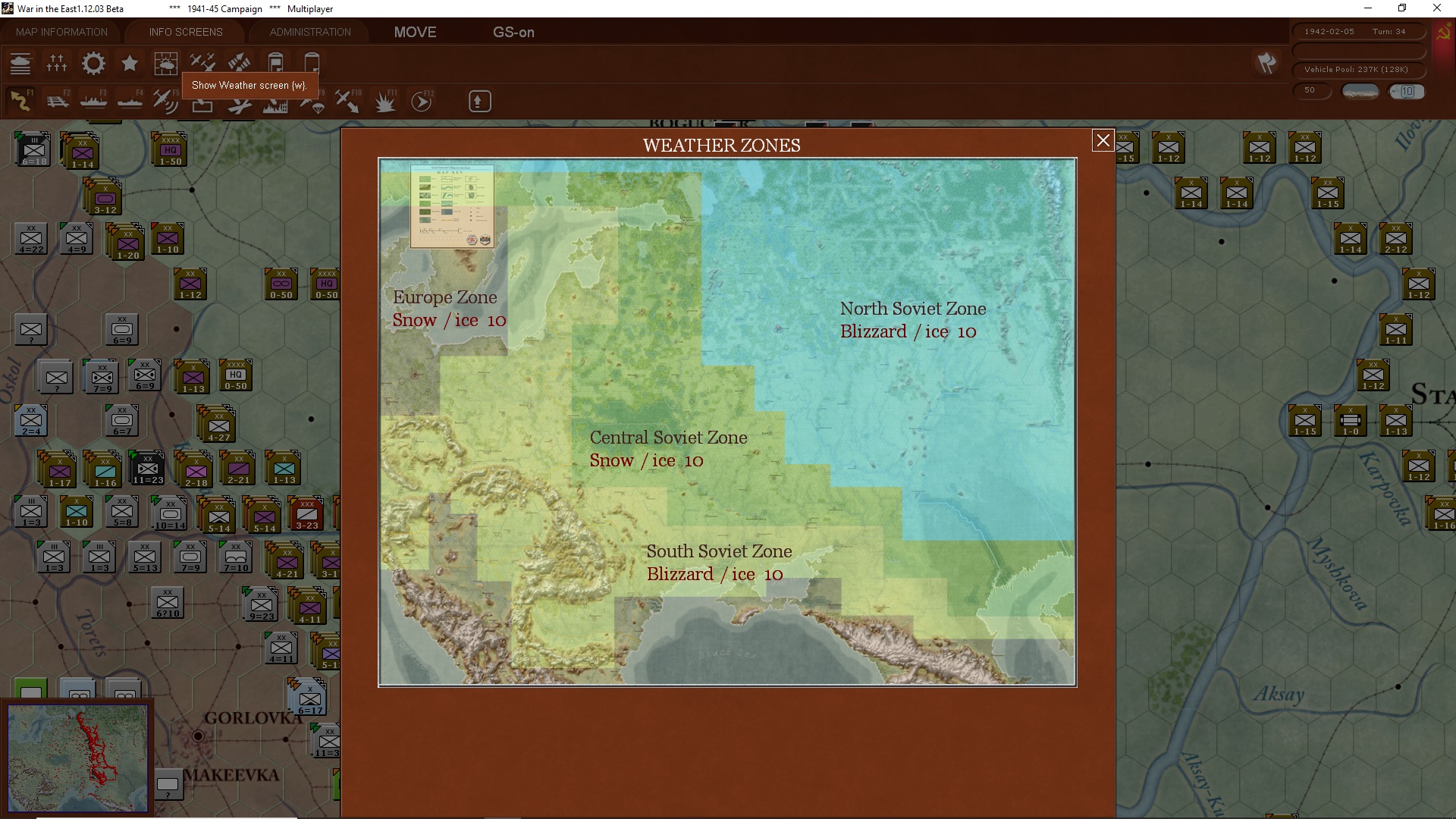Screen dimensions: 1456x819
Task: Click the crossed flags icon
Action: 1266,63
